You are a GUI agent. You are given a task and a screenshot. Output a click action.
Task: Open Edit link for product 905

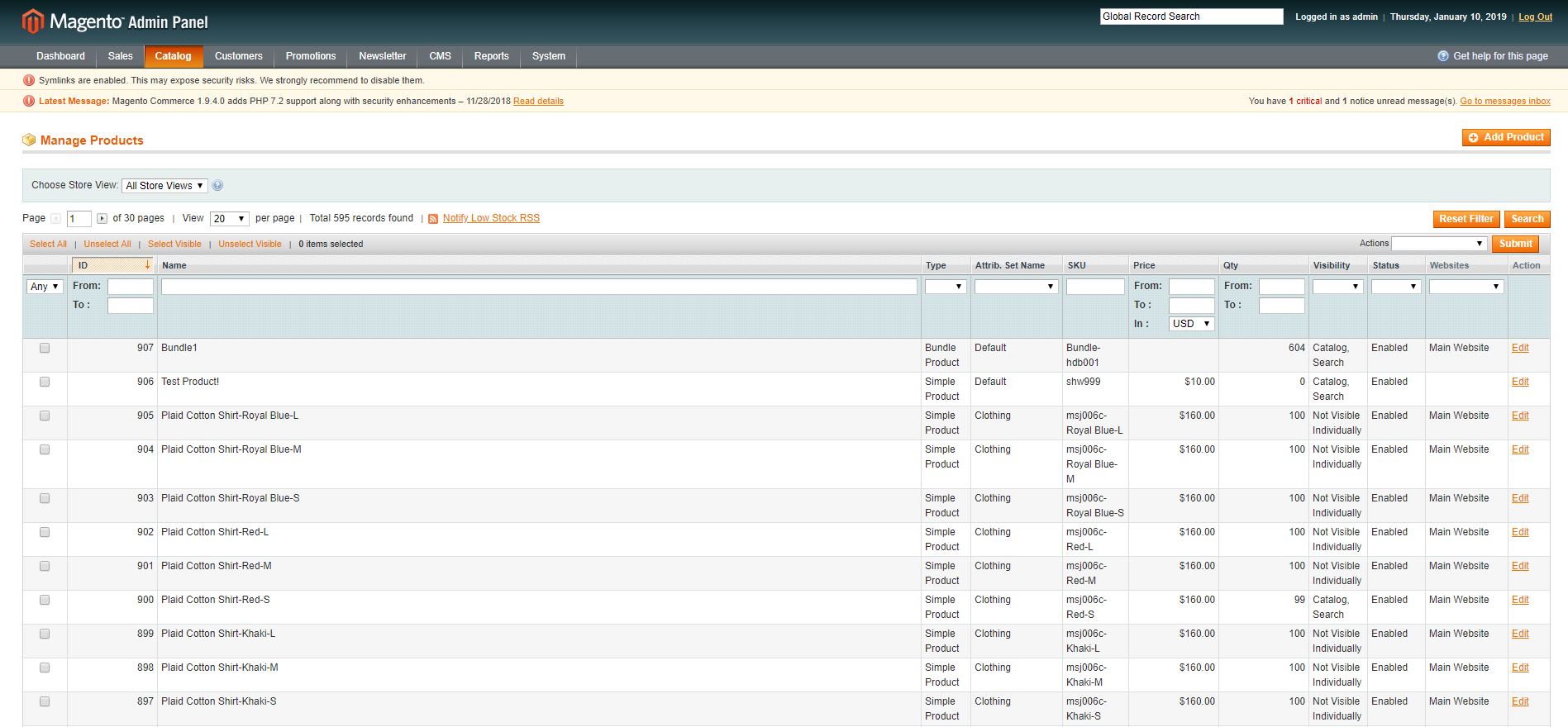1519,416
